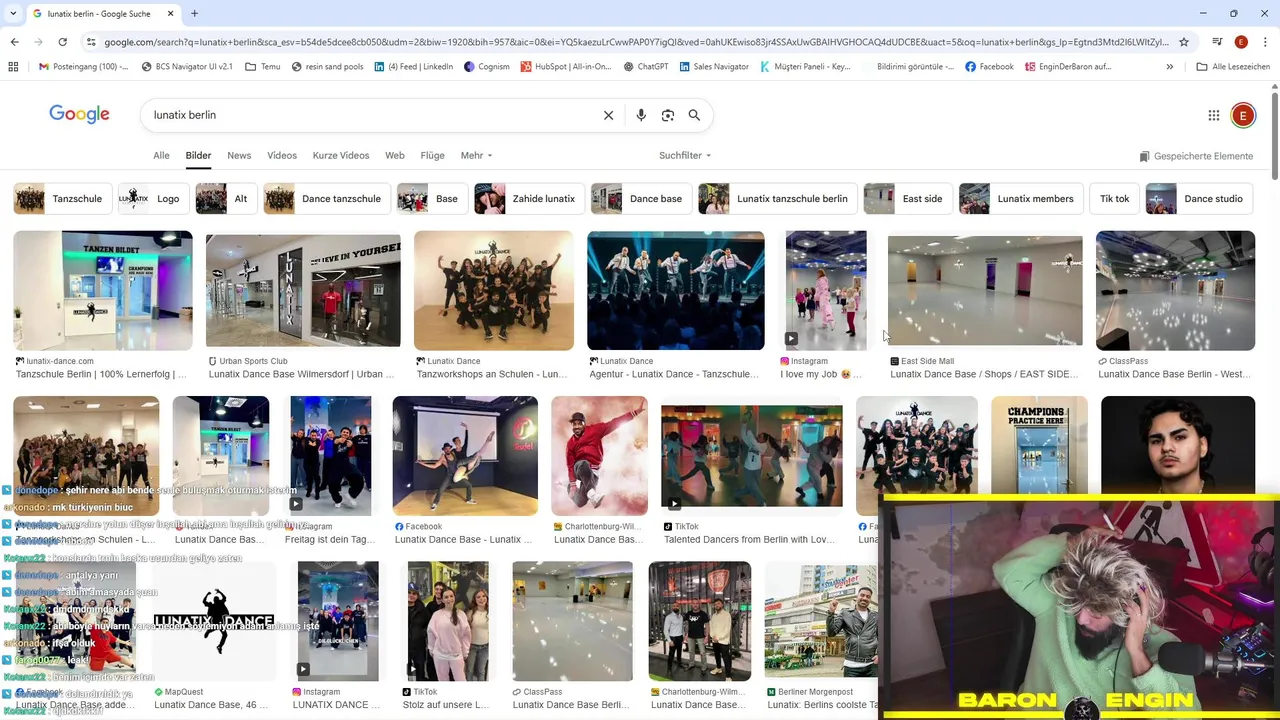1280x720 pixels.
Task: Select the Bilder tab
Action: pyautogui.click(x=198, y=155)
